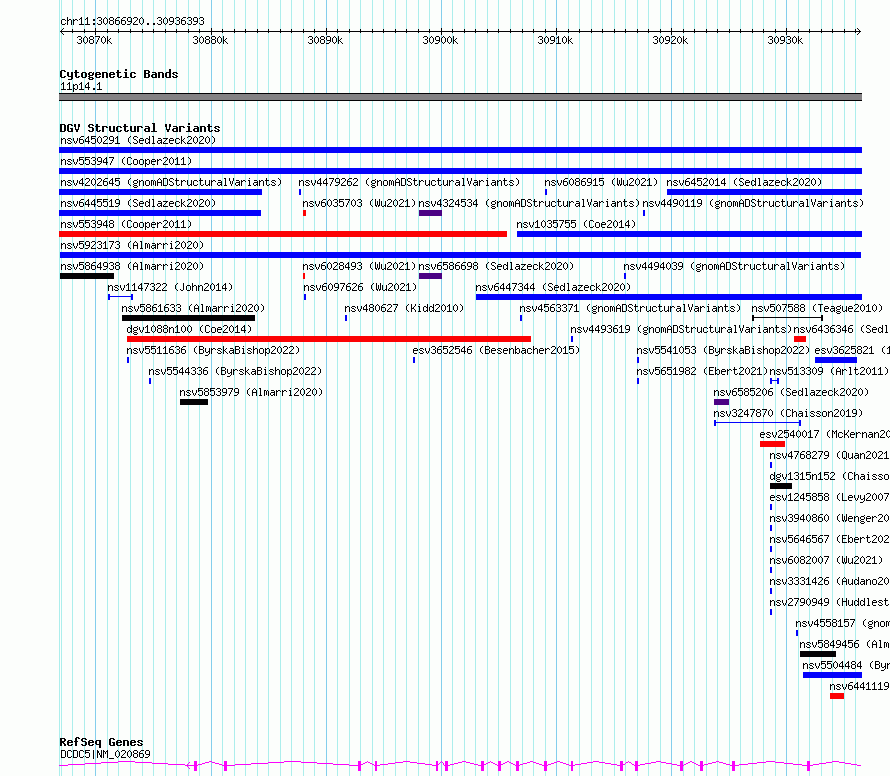890x776 pixels.
Task: Select the nsv4324534 gnomAD variant label
Action: [529, 203]
